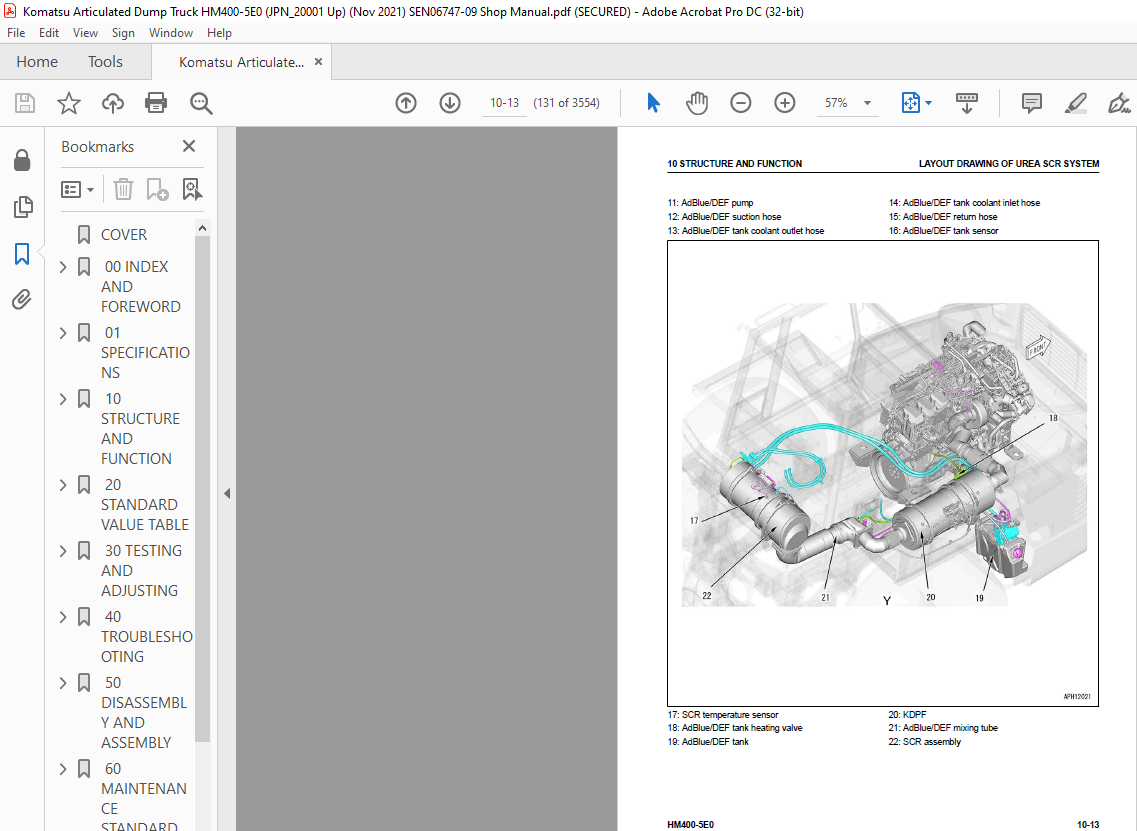The width and height of the screenshot is (1137, 831).
Task: Add document to starred with star icon
Action: [69, 103]
